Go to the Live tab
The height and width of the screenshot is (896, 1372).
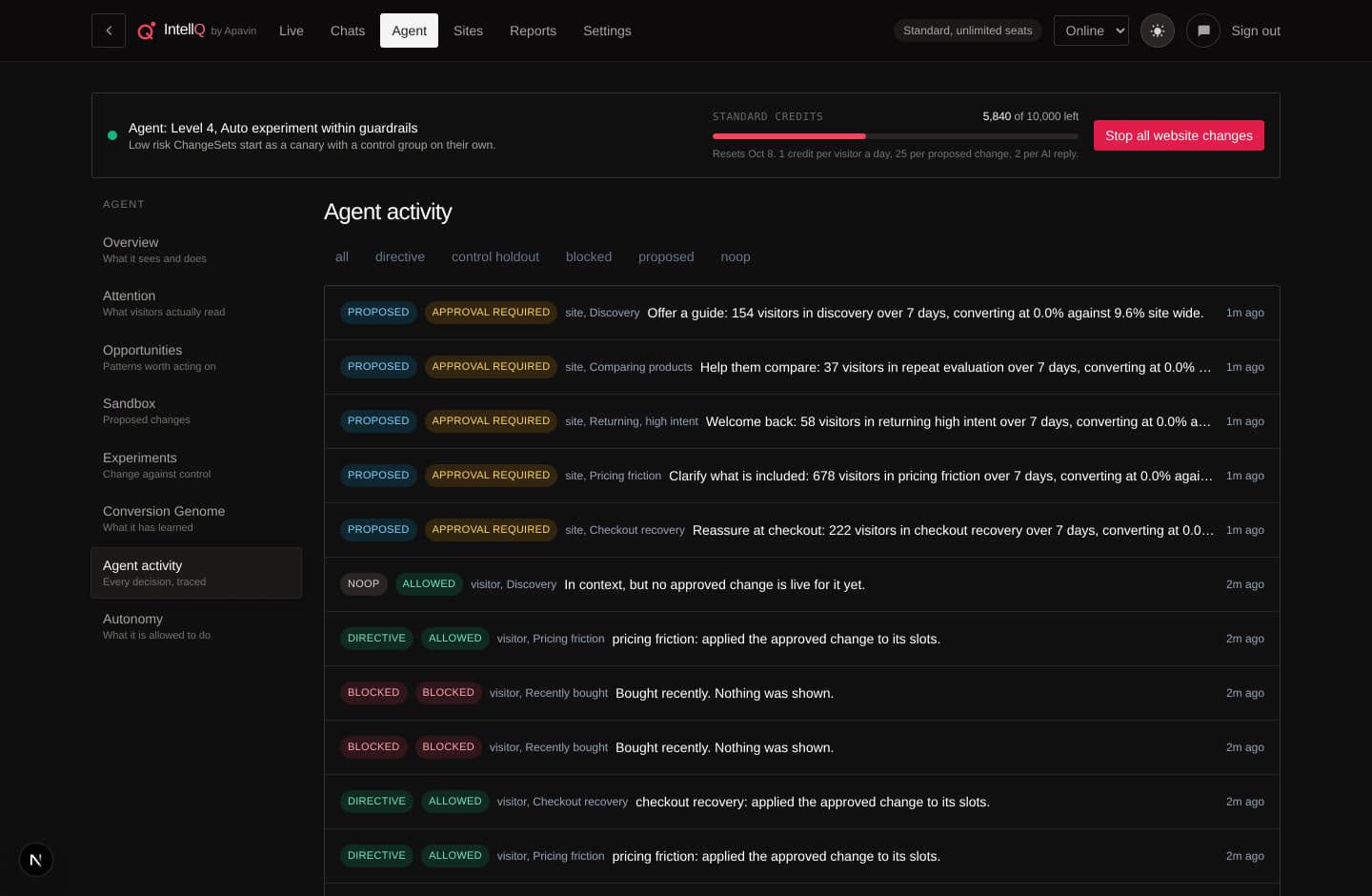tap(292, 31)
